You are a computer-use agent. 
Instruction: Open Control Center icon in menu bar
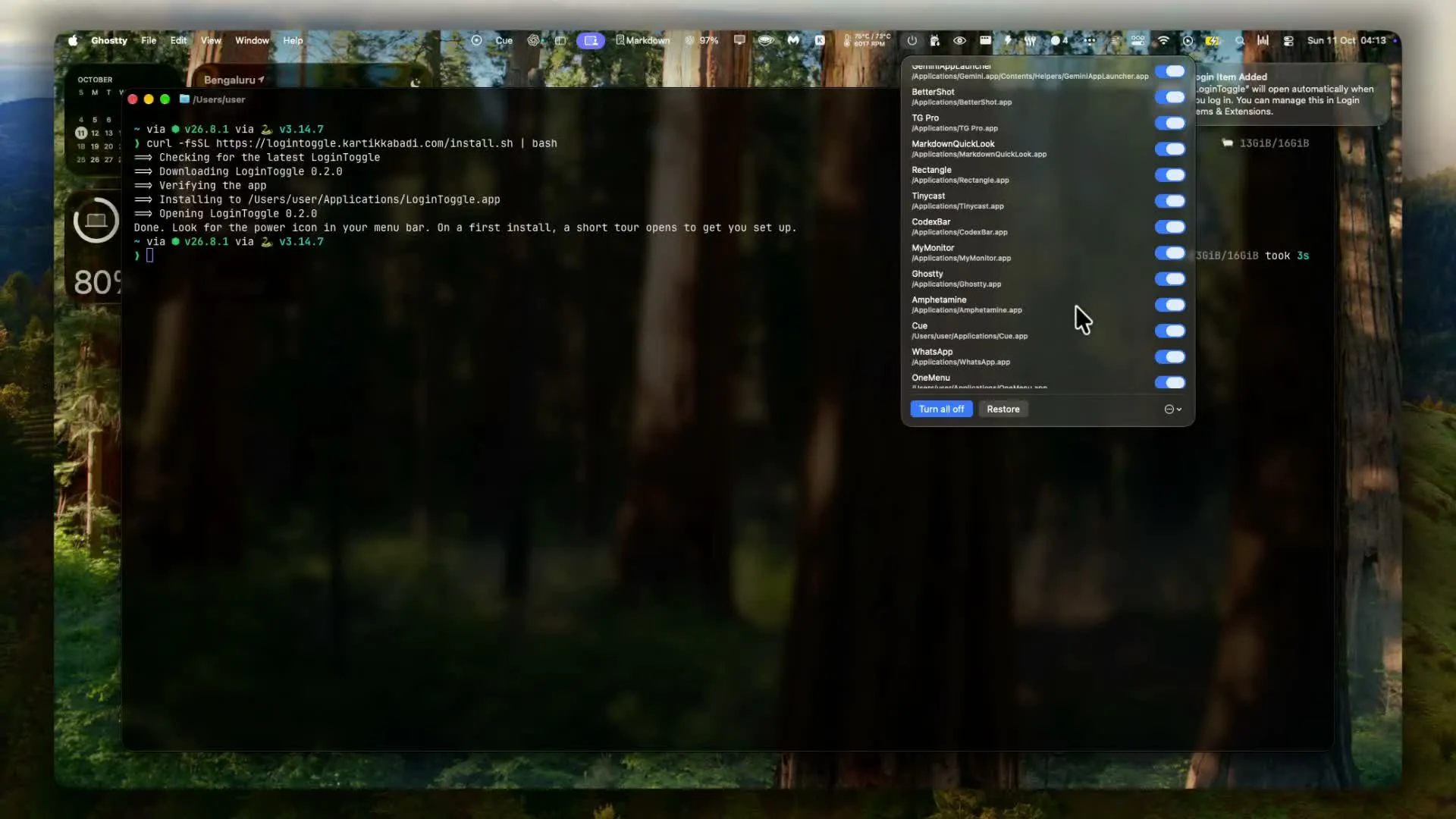[x=1288, y=40]
